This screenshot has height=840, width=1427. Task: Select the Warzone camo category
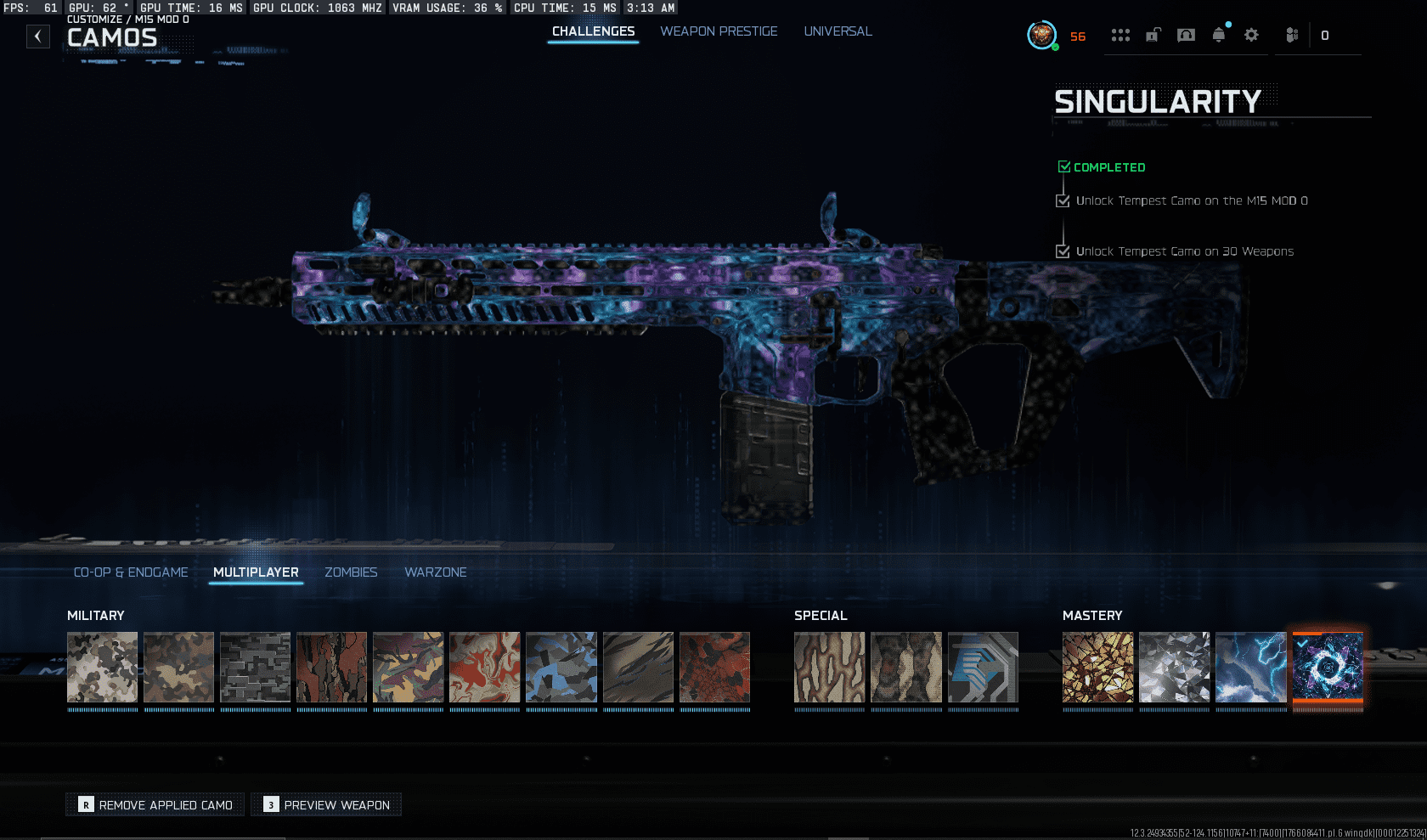(436, 572)
